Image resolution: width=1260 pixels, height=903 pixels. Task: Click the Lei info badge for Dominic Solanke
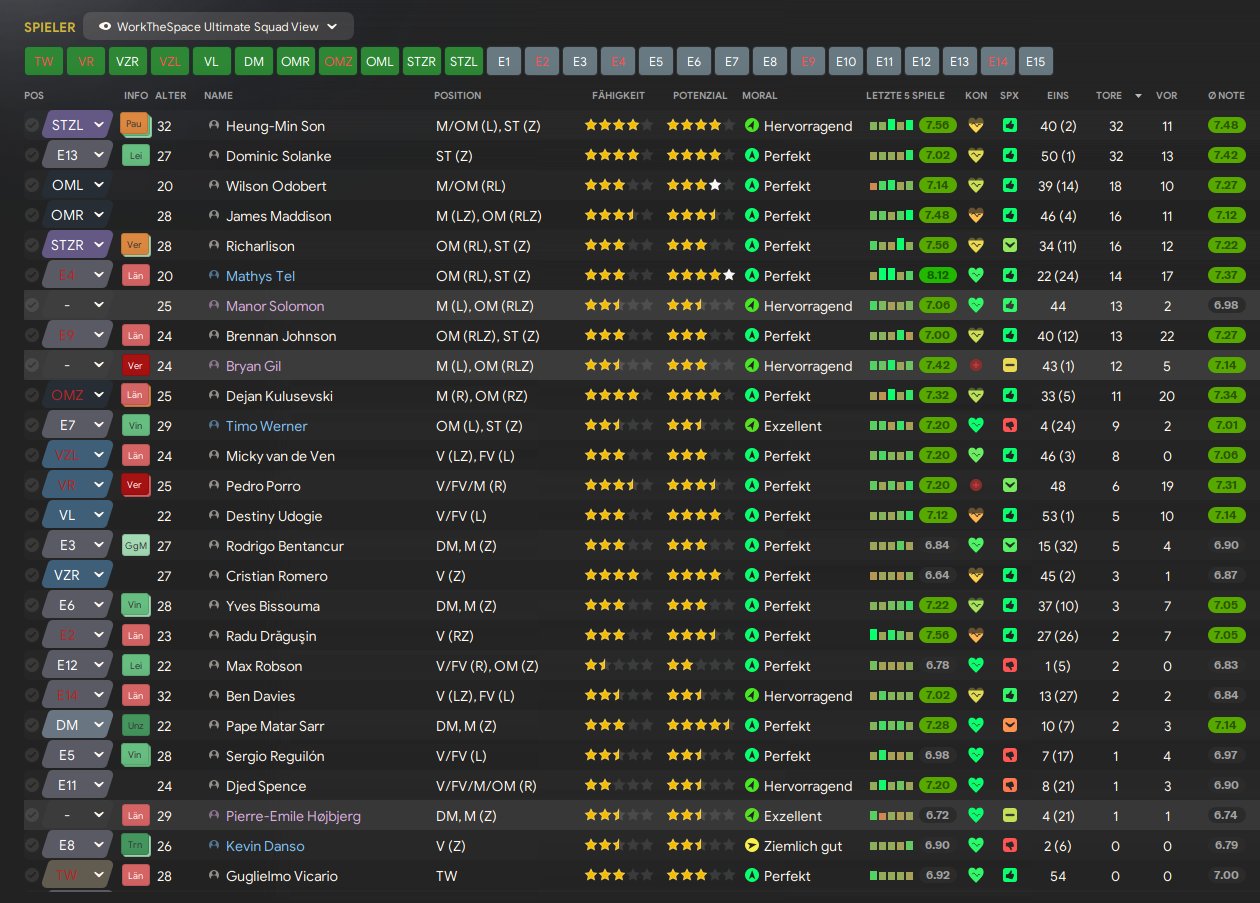(x=134, y=155)
